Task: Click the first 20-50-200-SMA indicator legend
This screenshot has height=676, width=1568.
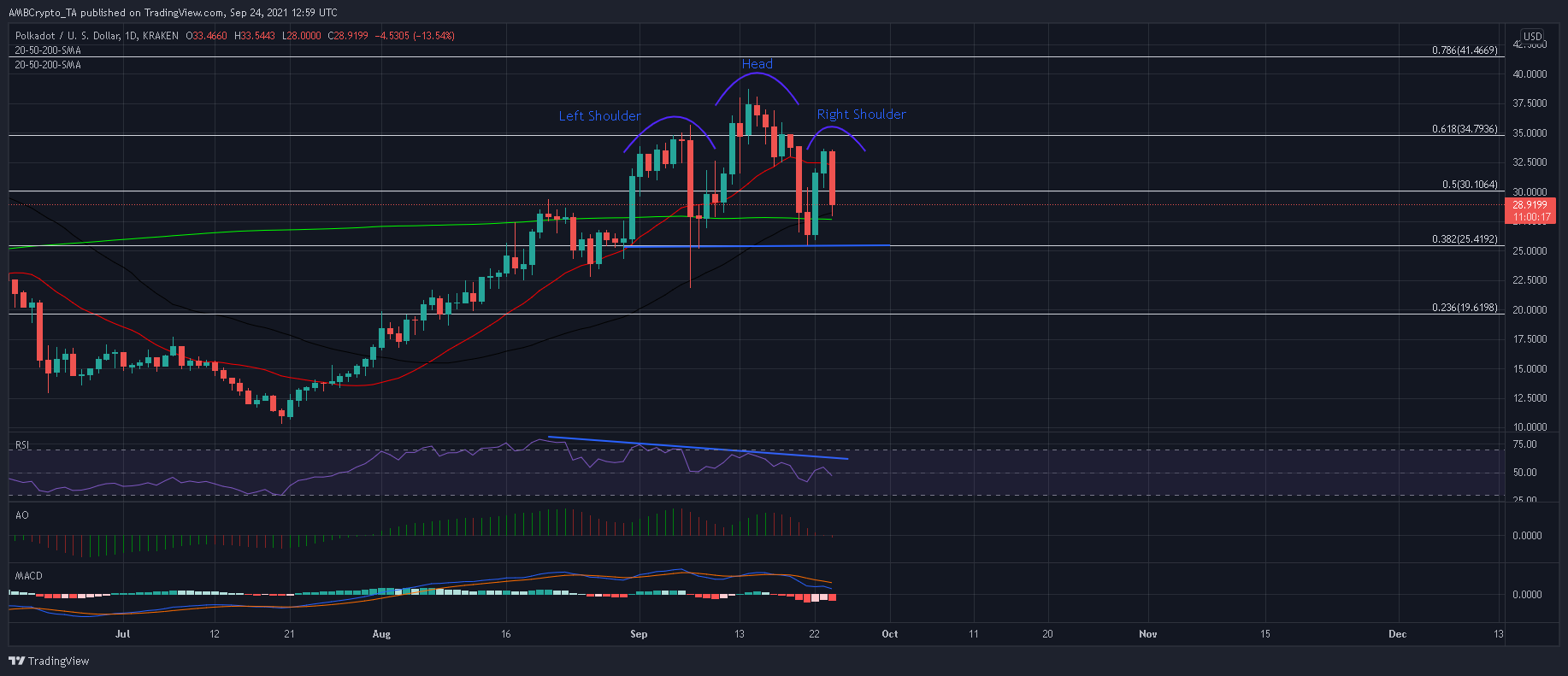Action: coord(48,50)
